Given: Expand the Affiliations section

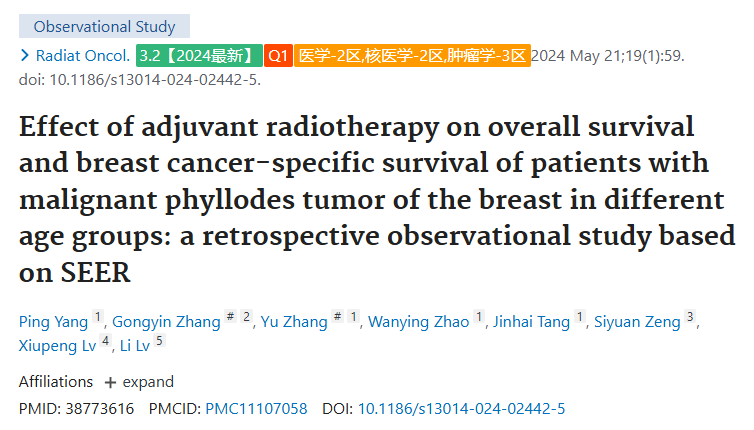Looking at the screenshot, I should (x=139, y=382).
